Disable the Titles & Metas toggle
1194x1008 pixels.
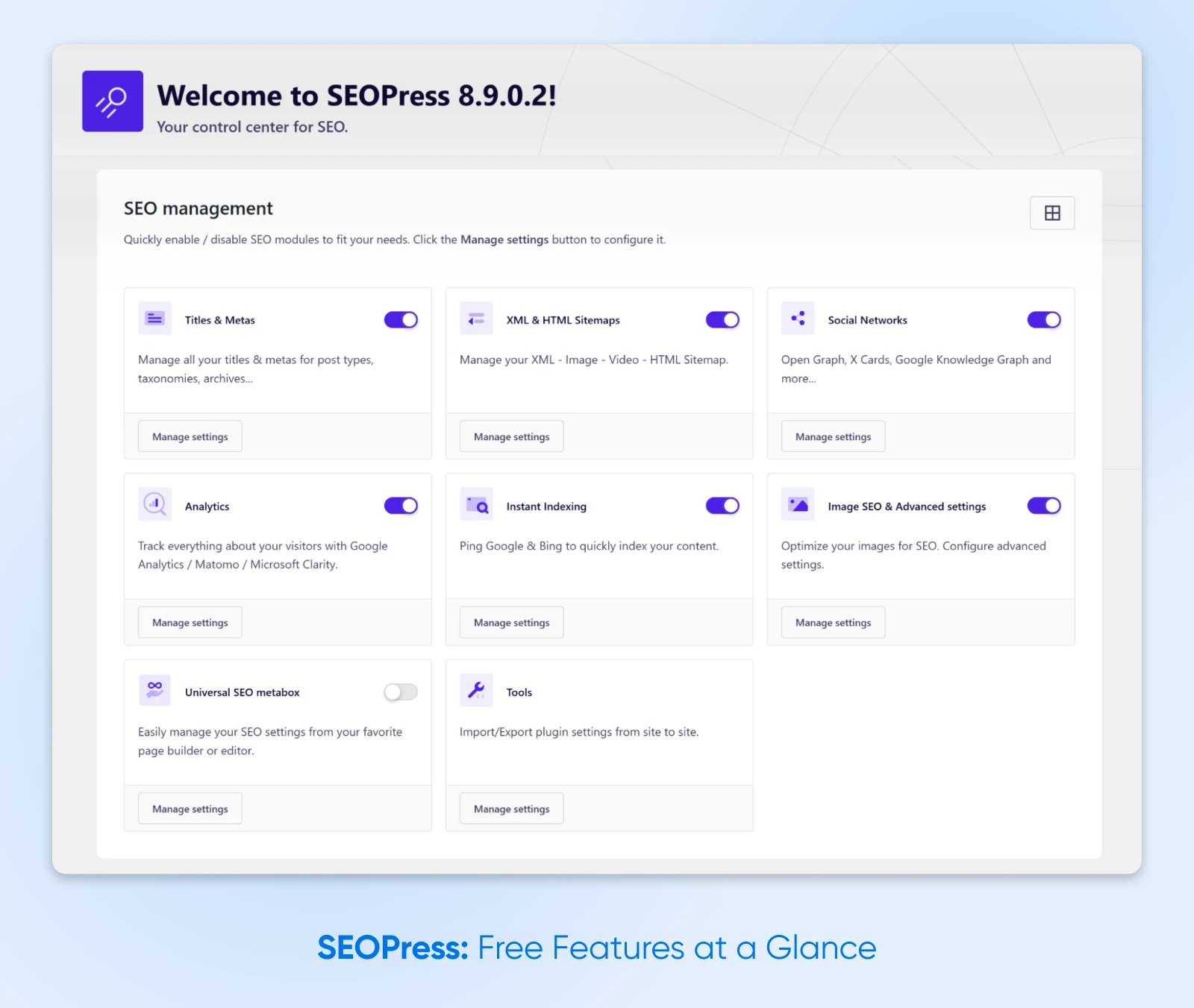click(x=401, y=320)
